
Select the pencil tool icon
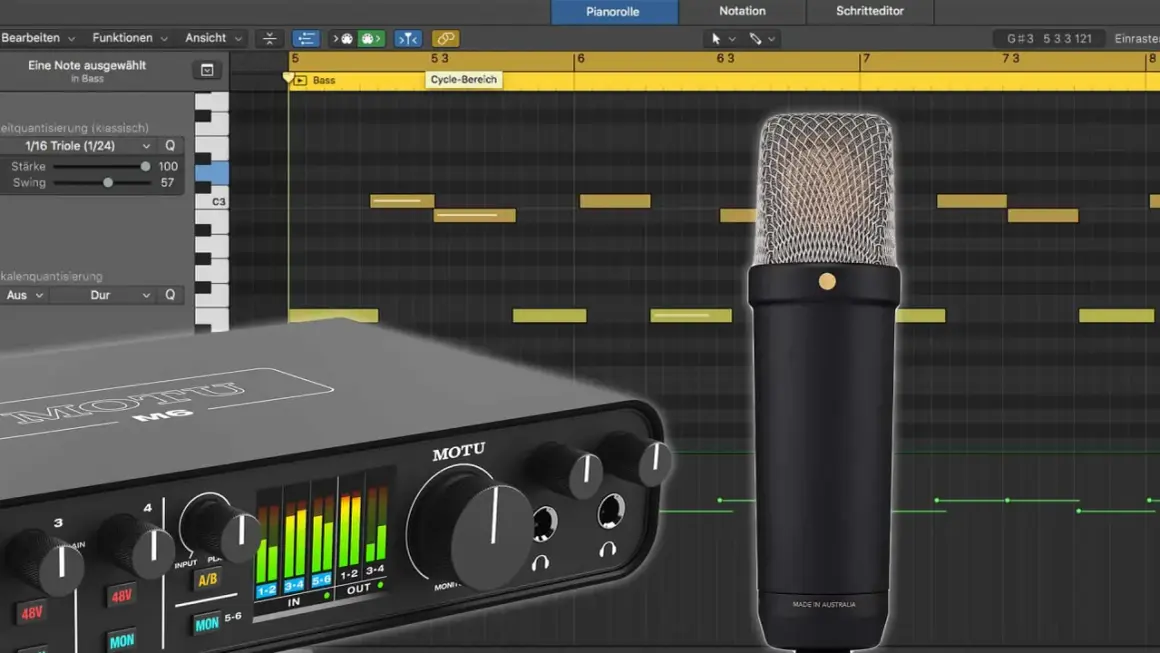(x=755, y=38)
